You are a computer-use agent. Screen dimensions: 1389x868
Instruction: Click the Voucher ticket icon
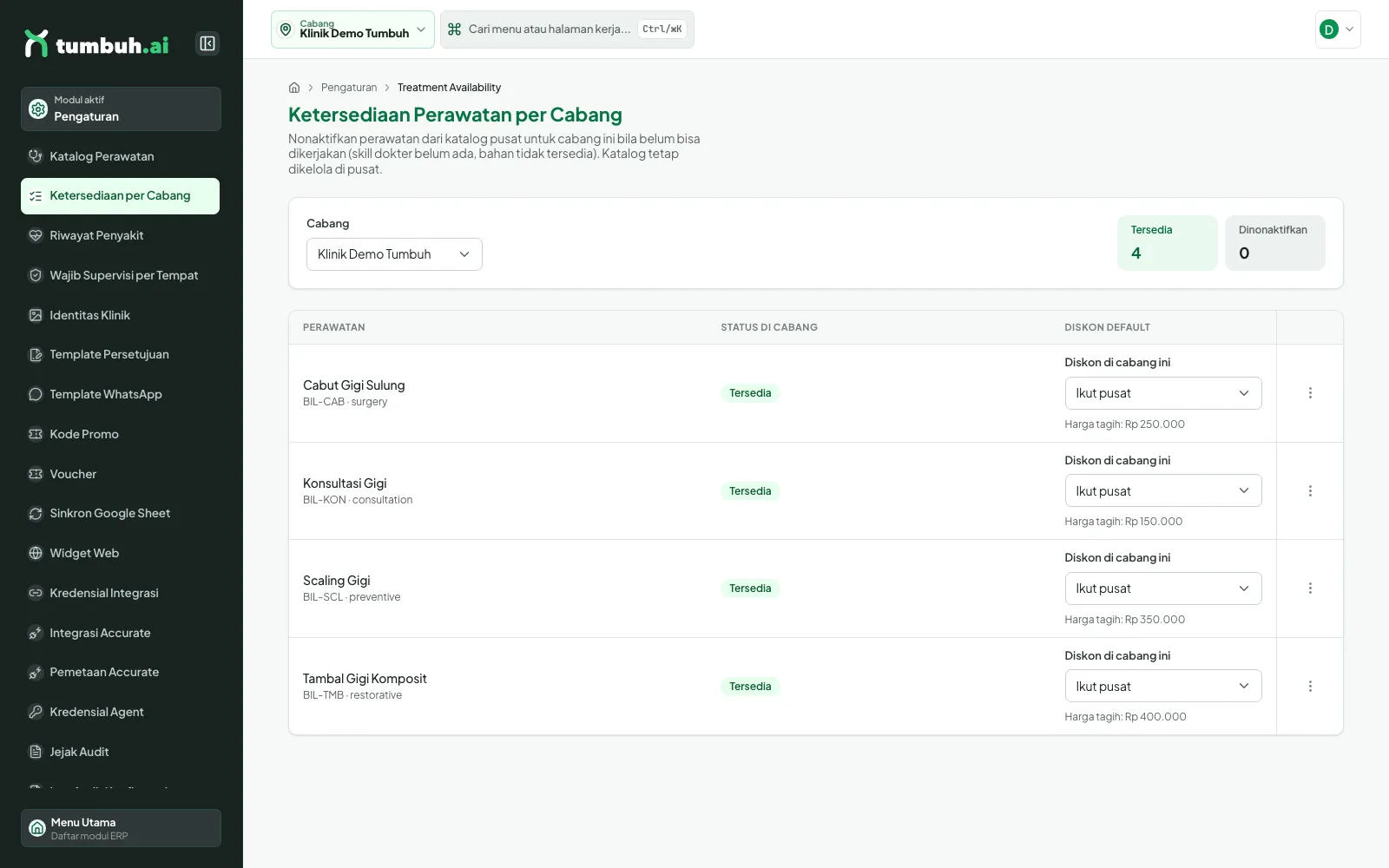[36, 474]
